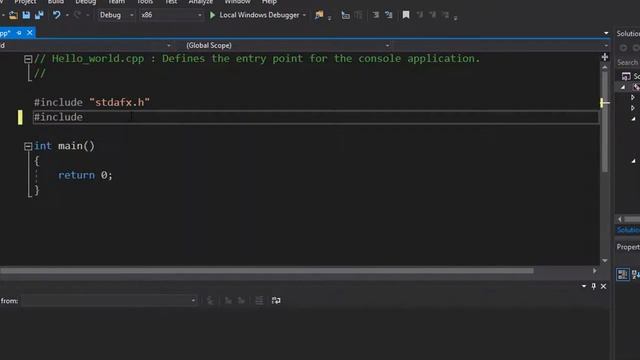Open the Debug menu

(86, 2)
